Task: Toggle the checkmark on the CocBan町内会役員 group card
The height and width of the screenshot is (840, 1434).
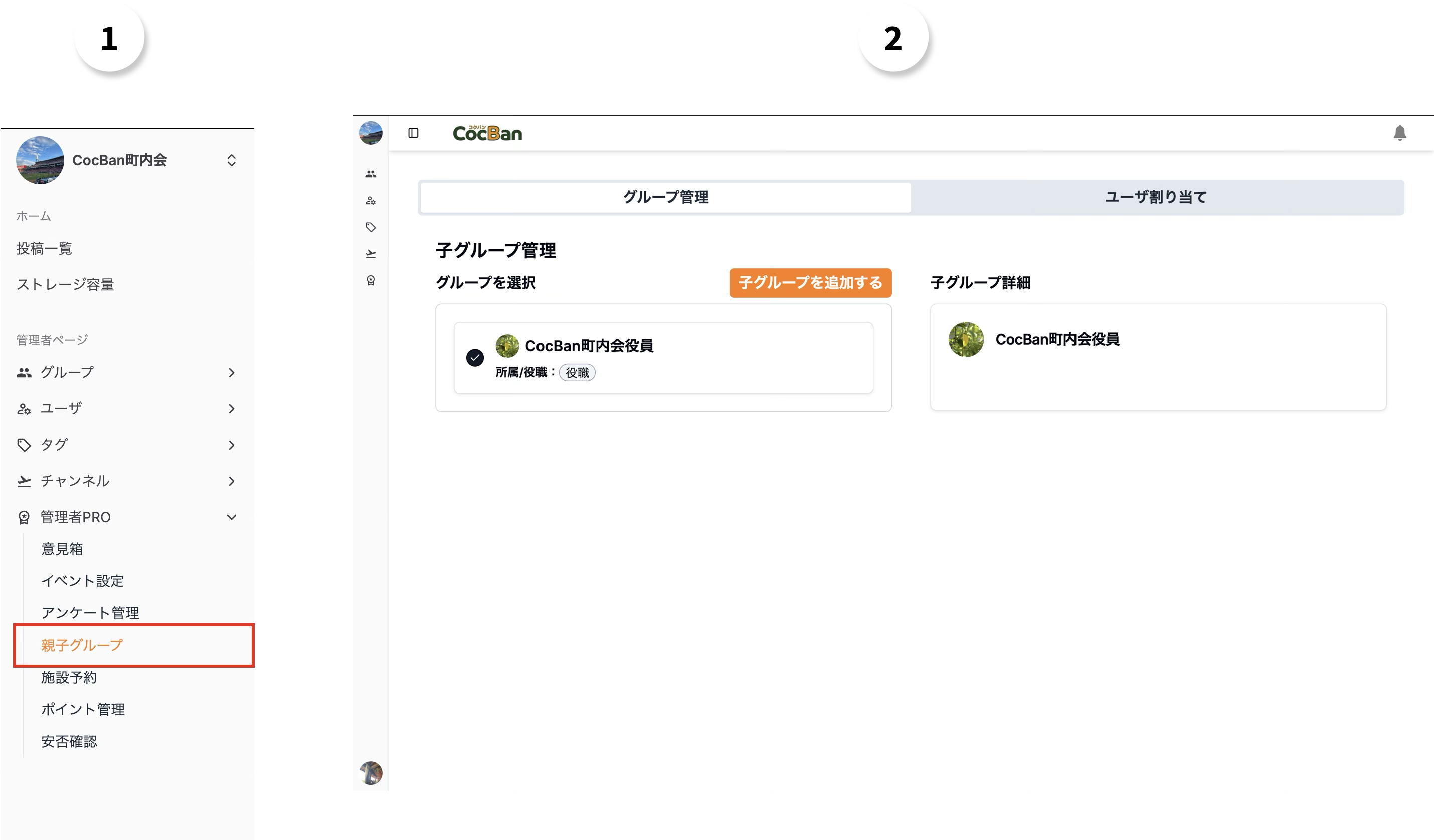Action: point(475,358)
